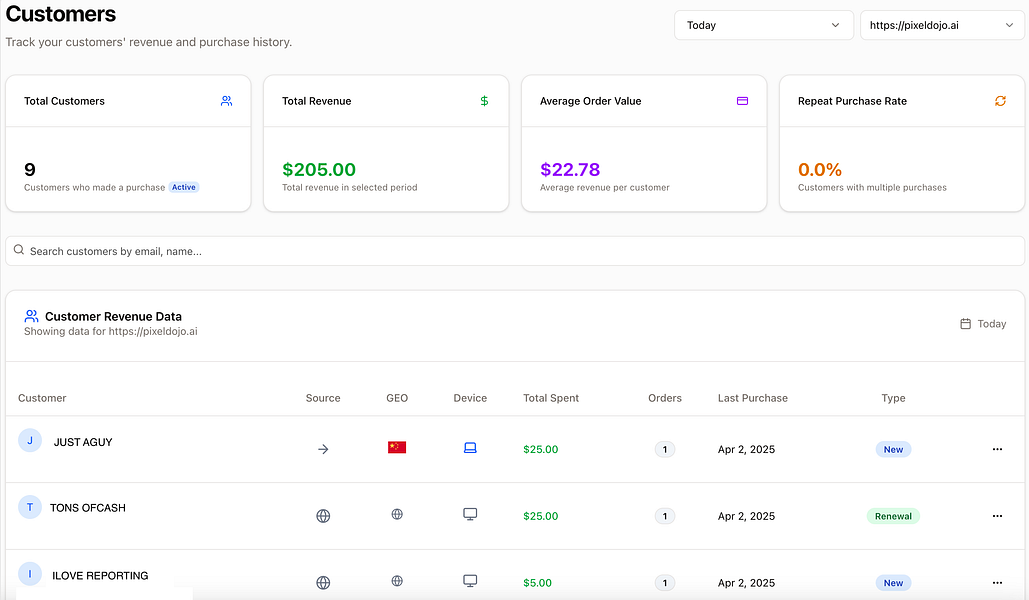Screen dimensions: 1029x600
Task: Click the Total Customers people icon
Action: (227, 101)
